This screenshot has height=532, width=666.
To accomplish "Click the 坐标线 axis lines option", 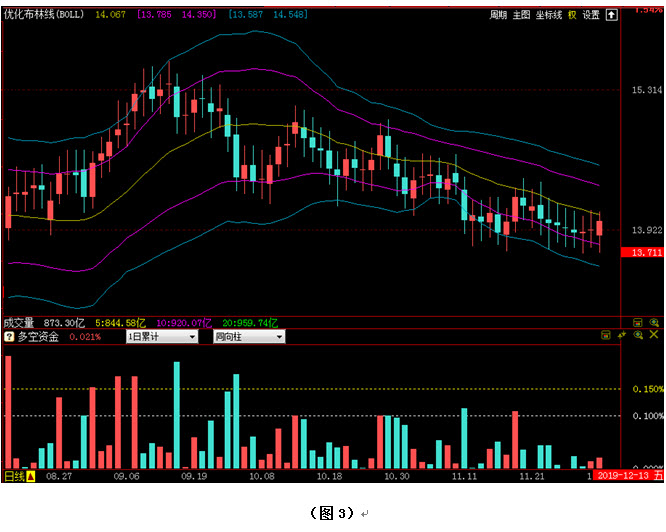I will click(x=549, y=15).
